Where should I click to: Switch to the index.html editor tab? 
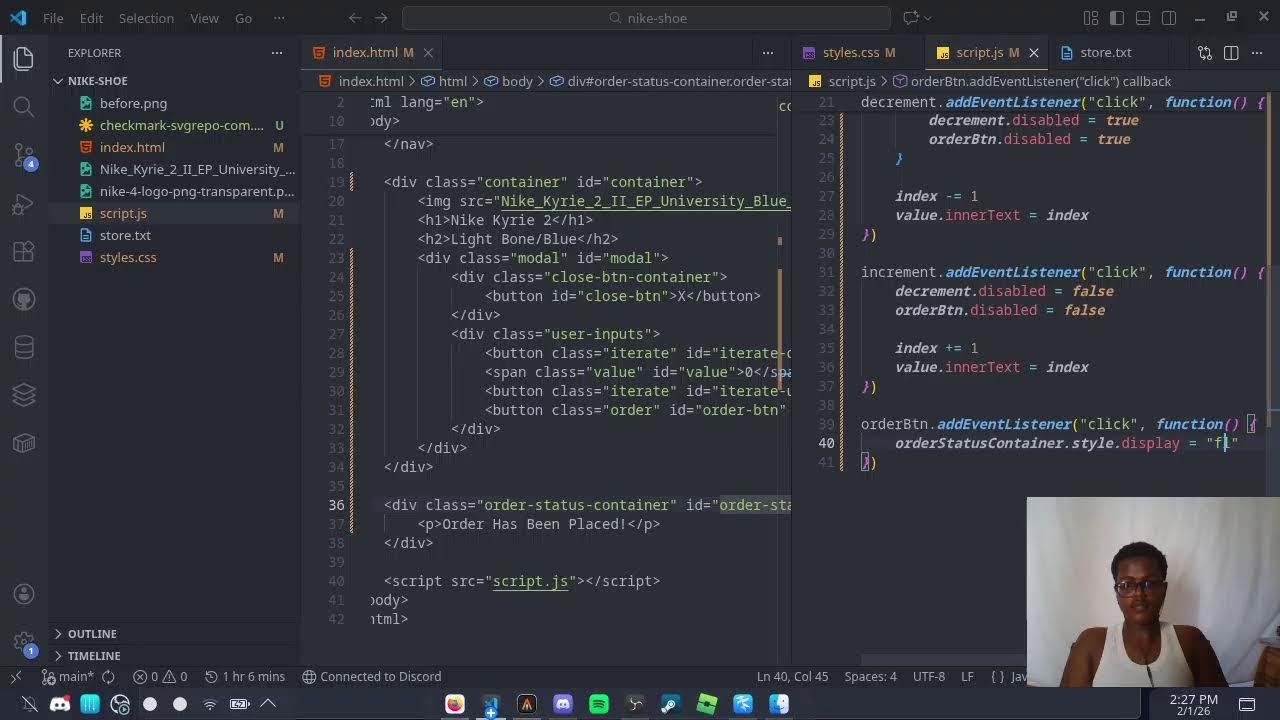coord(364,52)
